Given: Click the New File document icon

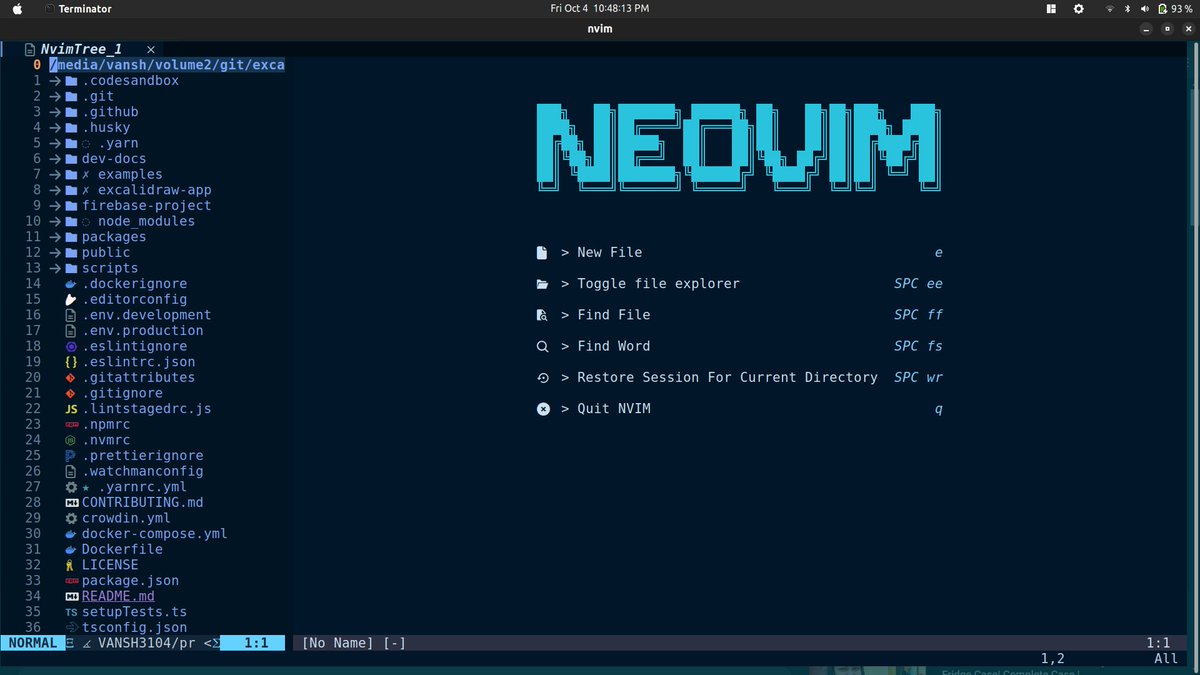Looking at the screenshot, I should pos(542,253).
